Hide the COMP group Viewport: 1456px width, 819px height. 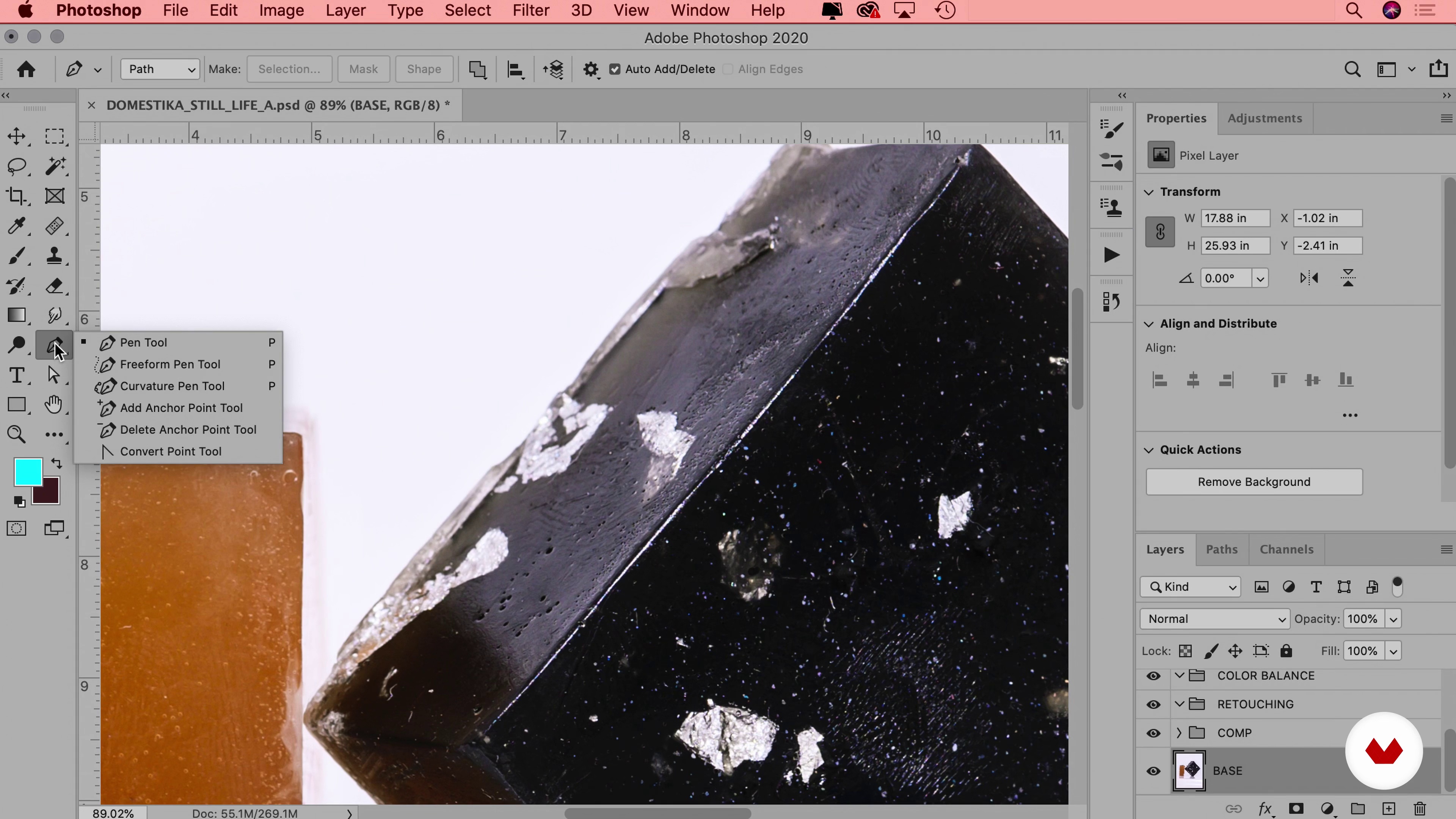[x=1153, y=733]
